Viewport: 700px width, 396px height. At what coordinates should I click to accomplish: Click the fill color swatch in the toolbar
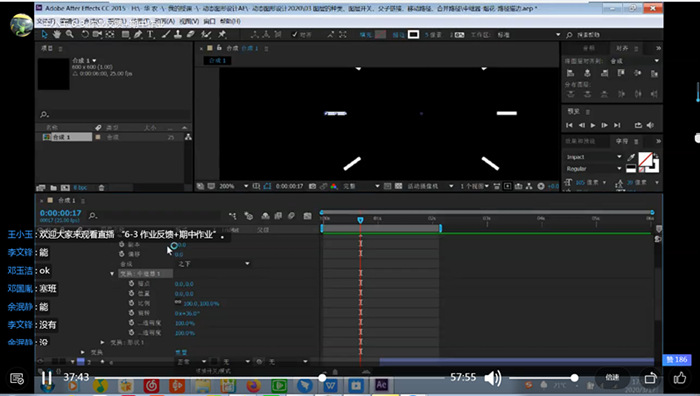click(x=380, y=34)
